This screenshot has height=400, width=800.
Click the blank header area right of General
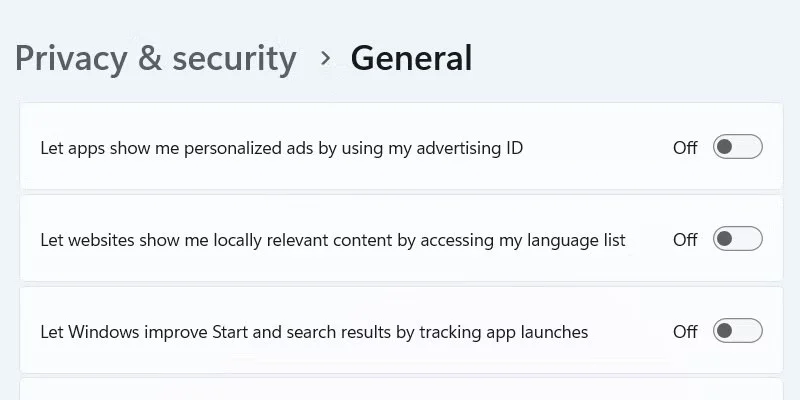[x=630, y=58]
